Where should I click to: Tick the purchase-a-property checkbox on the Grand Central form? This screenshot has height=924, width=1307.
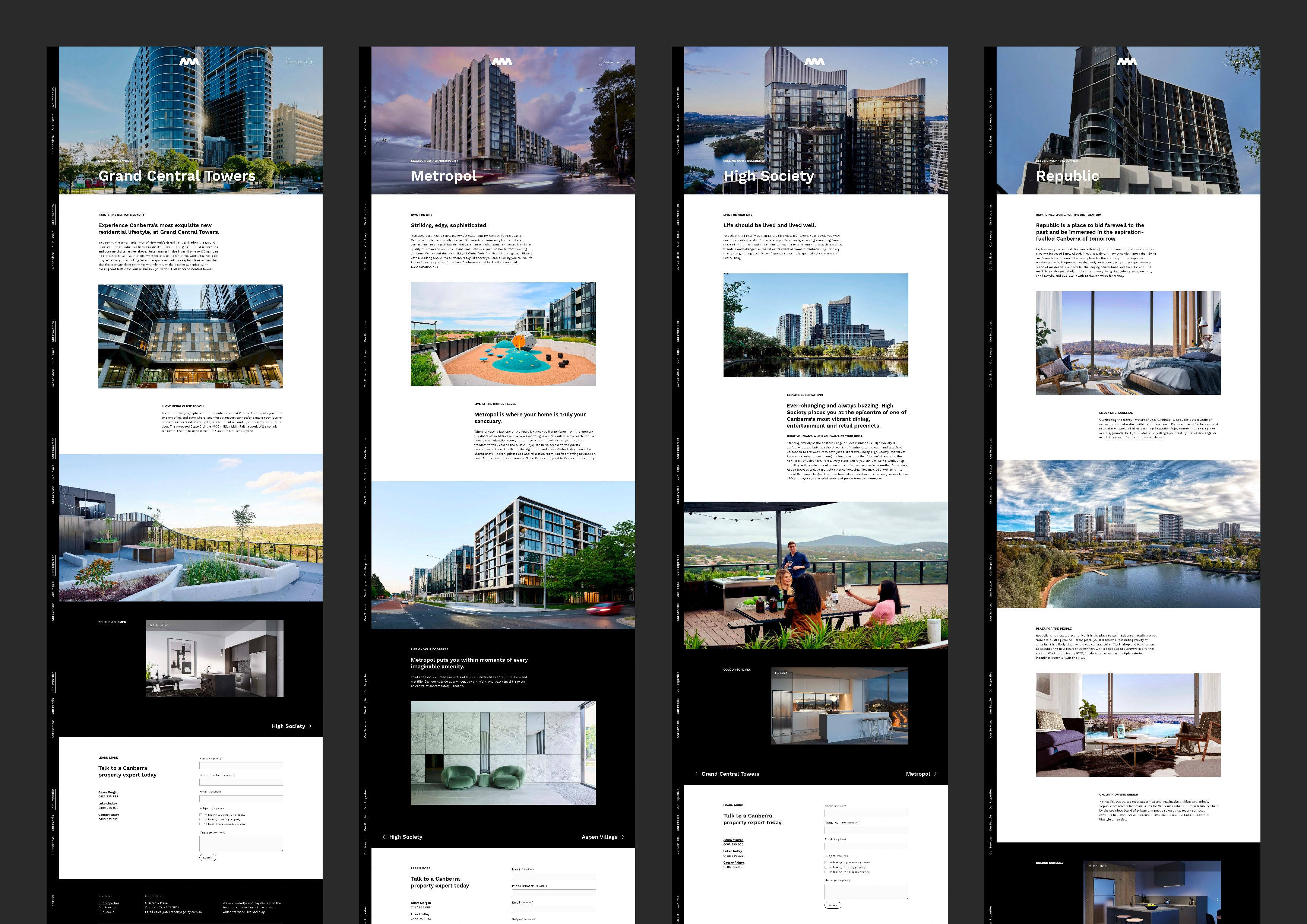(x=201, y=815)
